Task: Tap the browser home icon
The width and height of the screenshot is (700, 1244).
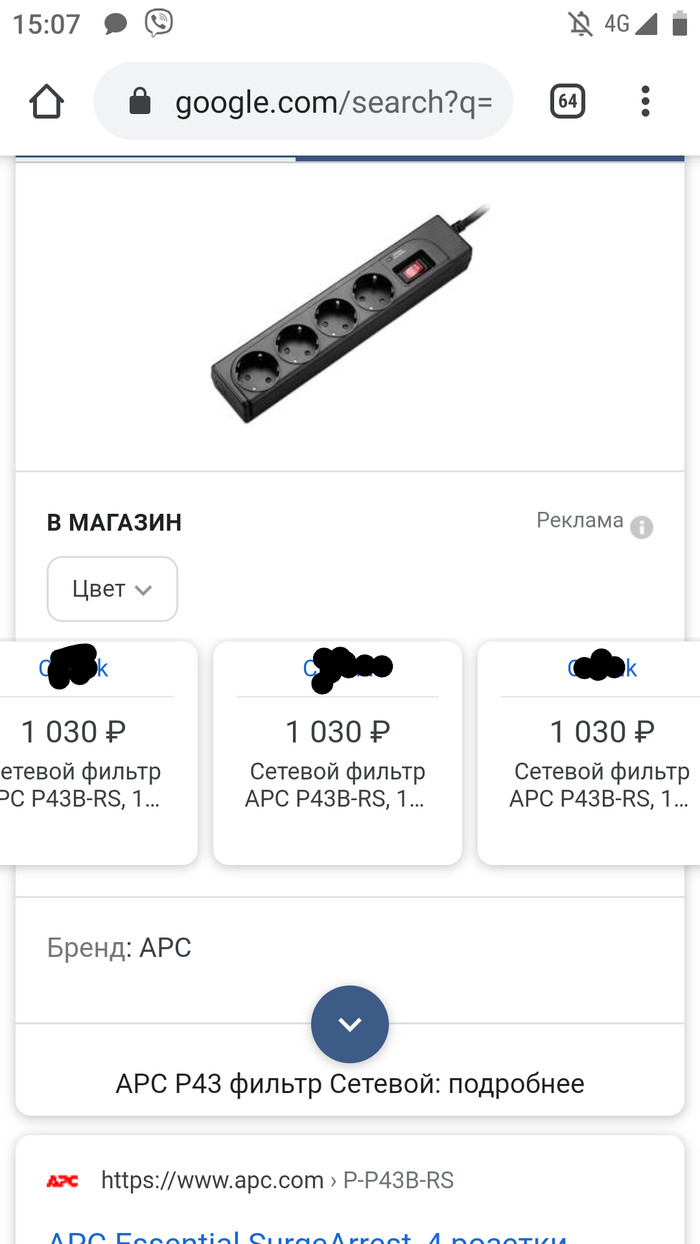Action: point(46,101)
